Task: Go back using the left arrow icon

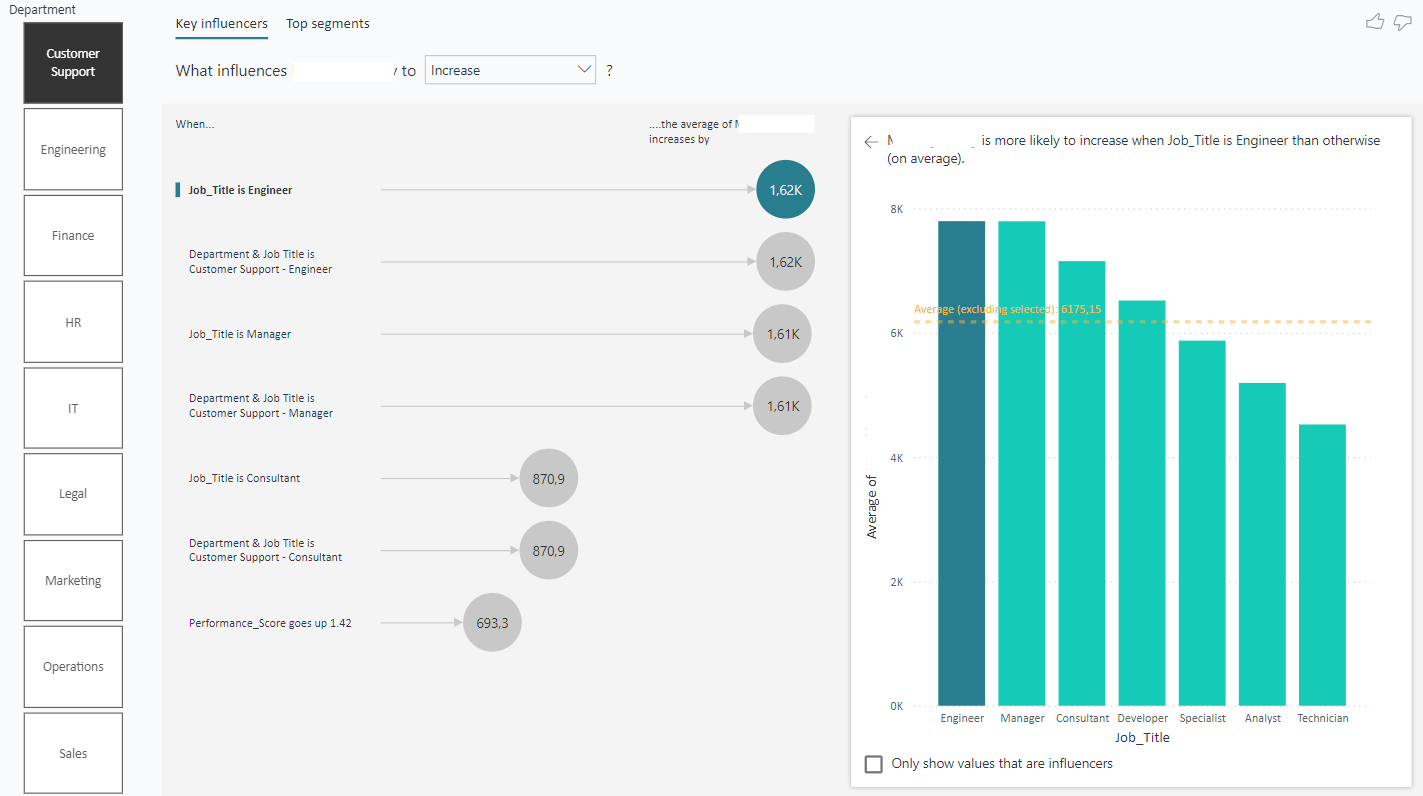Action: tap(871, 142)
